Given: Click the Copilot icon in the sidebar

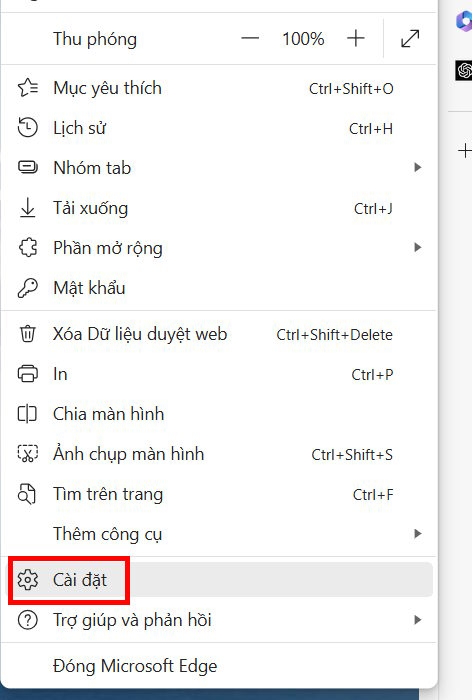Looking at the screenshot, I should (464, 21).
